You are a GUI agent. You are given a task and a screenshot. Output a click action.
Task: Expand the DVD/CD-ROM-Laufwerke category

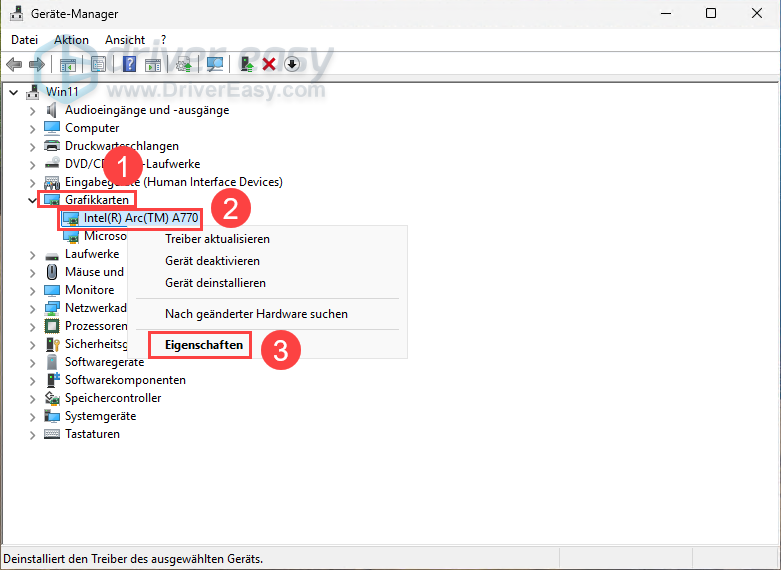coord(32,164)
